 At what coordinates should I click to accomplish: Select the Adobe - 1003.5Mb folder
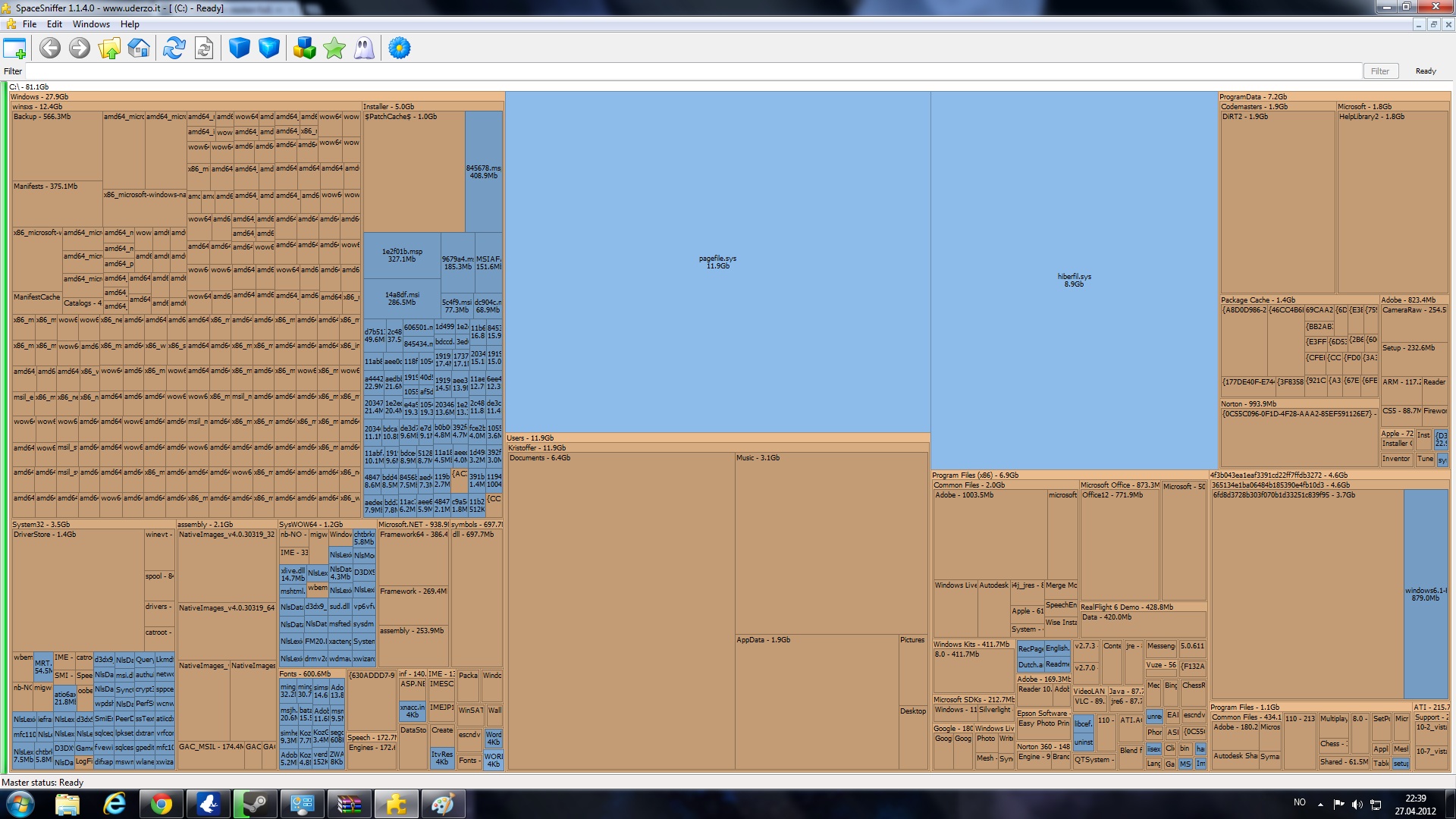click(990, 535)
